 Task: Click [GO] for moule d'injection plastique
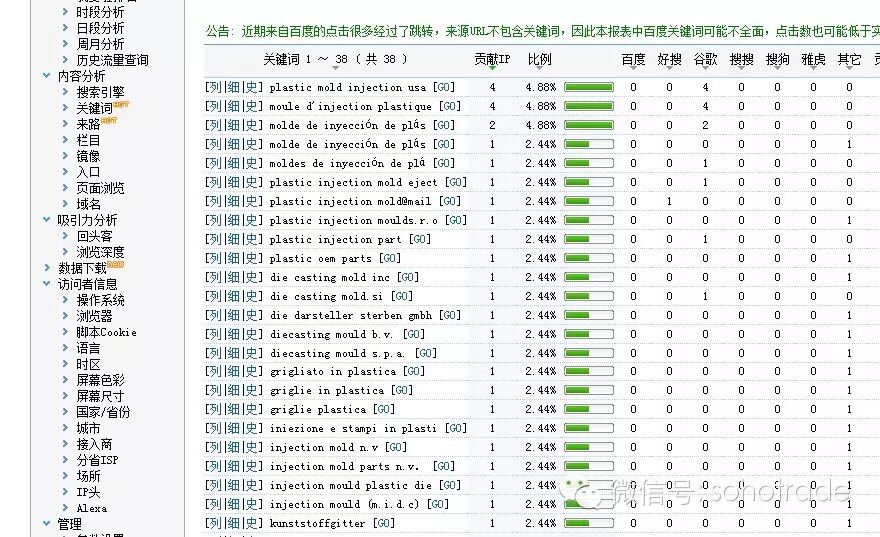[450, 106]
